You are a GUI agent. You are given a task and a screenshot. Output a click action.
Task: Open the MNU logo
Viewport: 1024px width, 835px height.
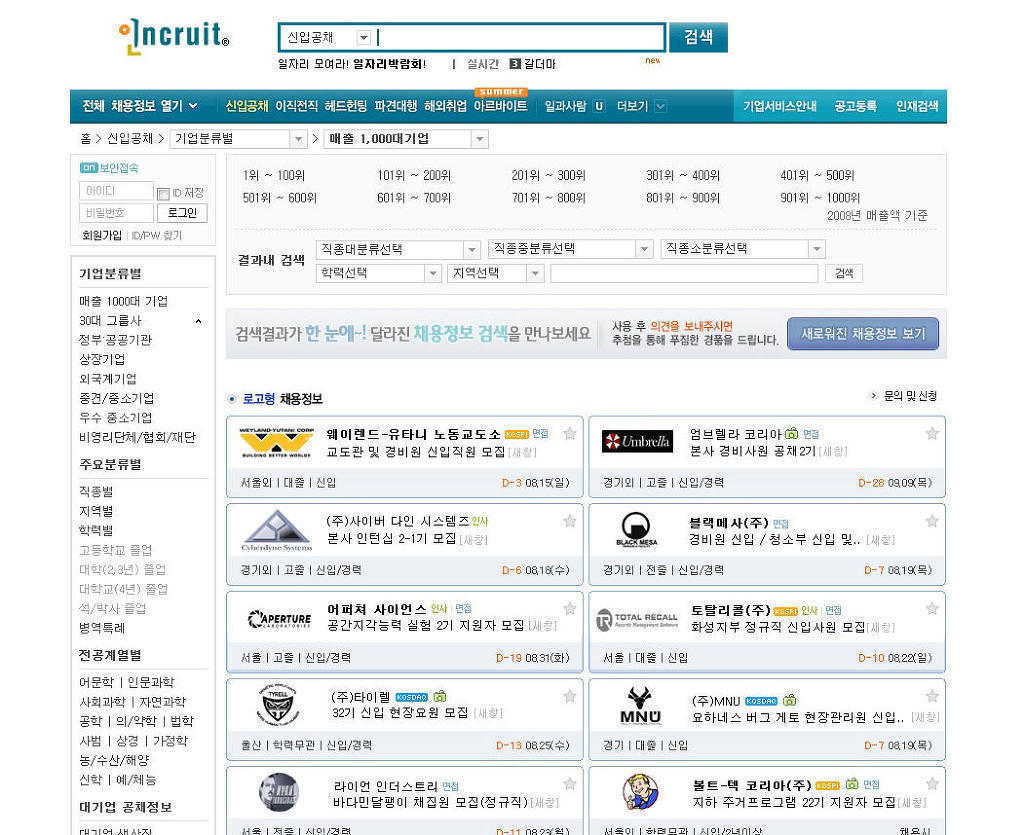pyautogui.click(x=640, y=706)
